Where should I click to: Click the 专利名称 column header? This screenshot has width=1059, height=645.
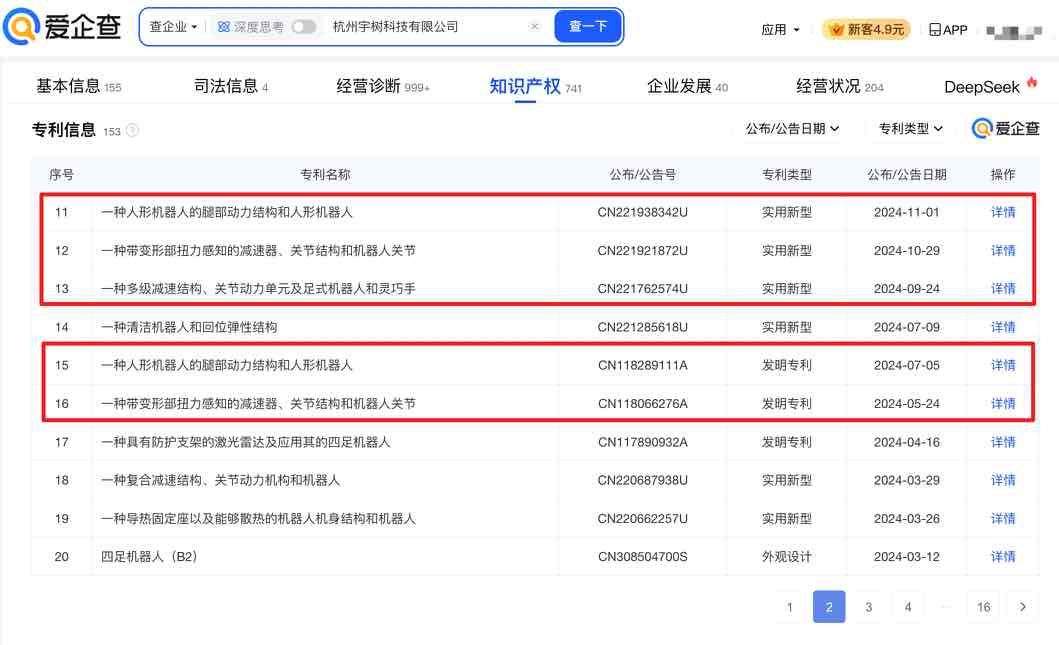pyautogui.click(x=325, y=174)
